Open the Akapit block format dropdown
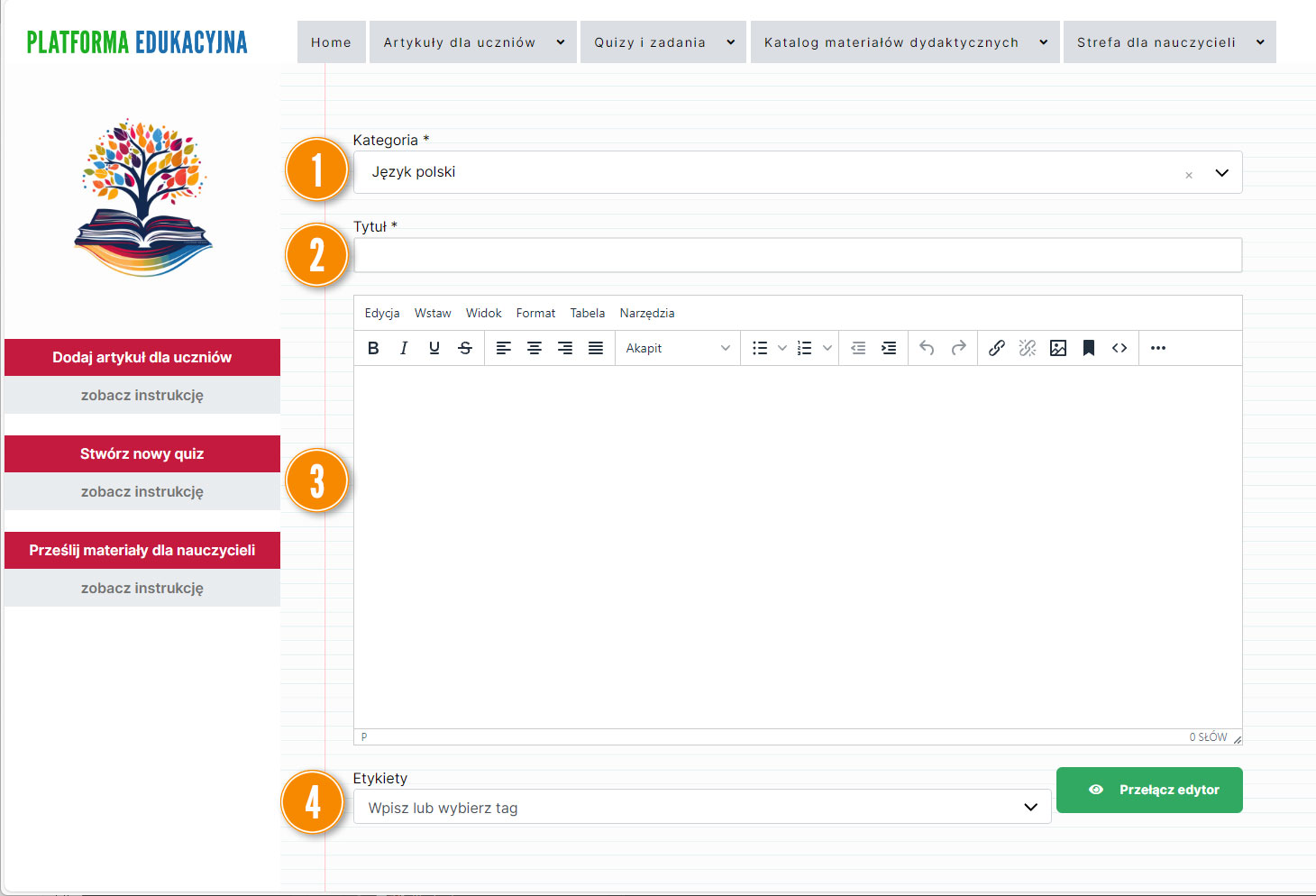Viewport: 1316px width, 896px height. click(677, 348)
